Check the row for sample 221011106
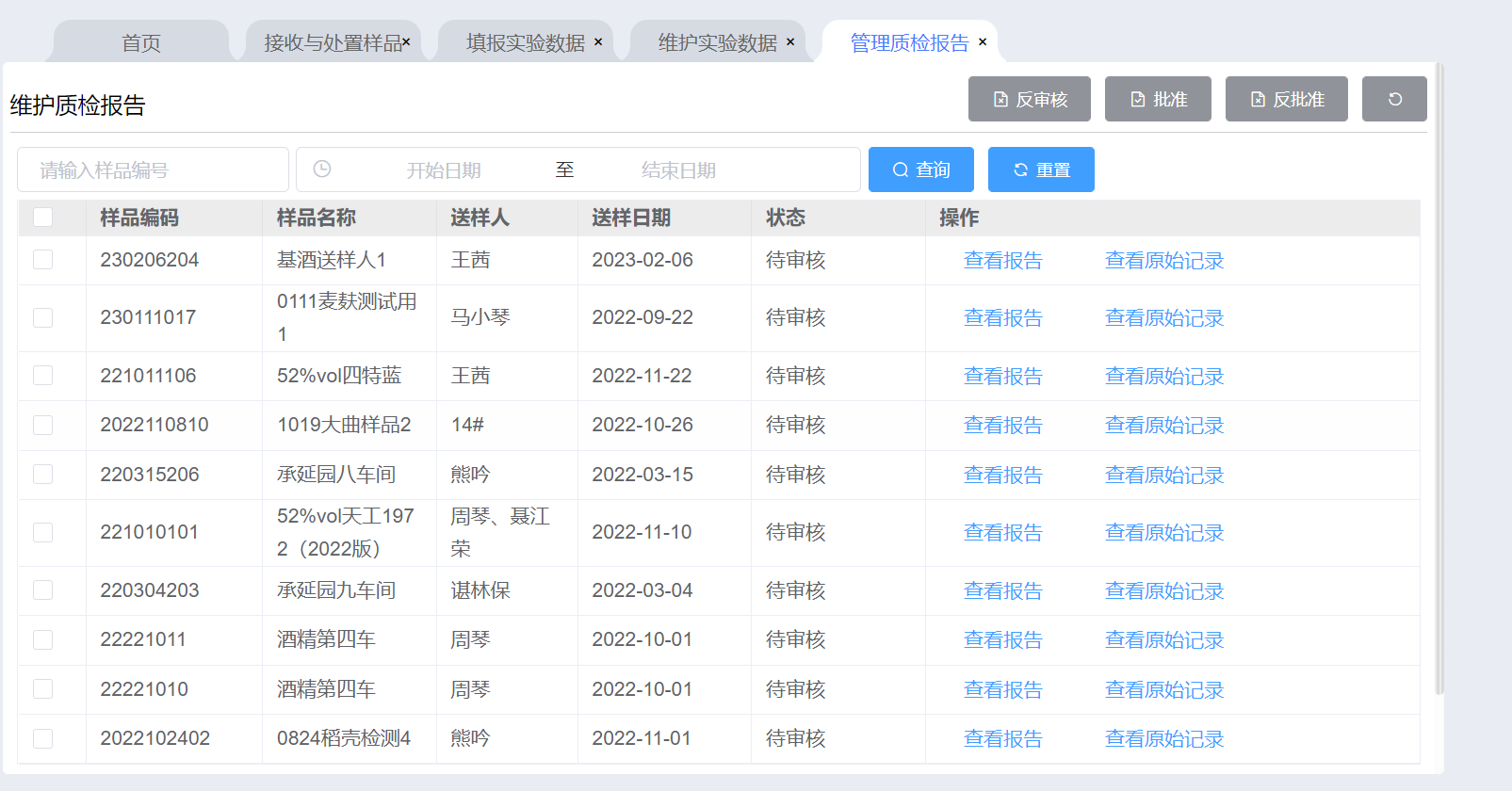 click(42, 376)
